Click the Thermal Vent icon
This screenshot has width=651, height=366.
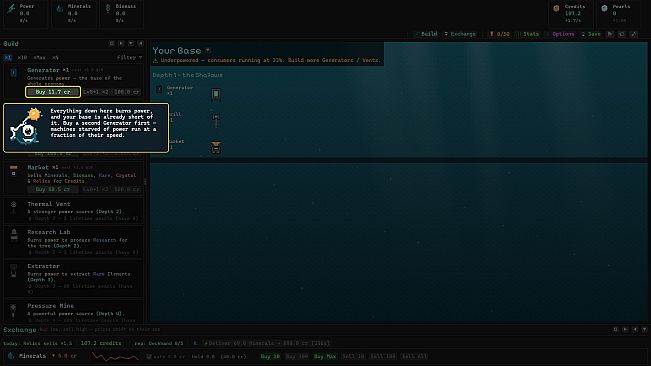(x=13, y=207)
